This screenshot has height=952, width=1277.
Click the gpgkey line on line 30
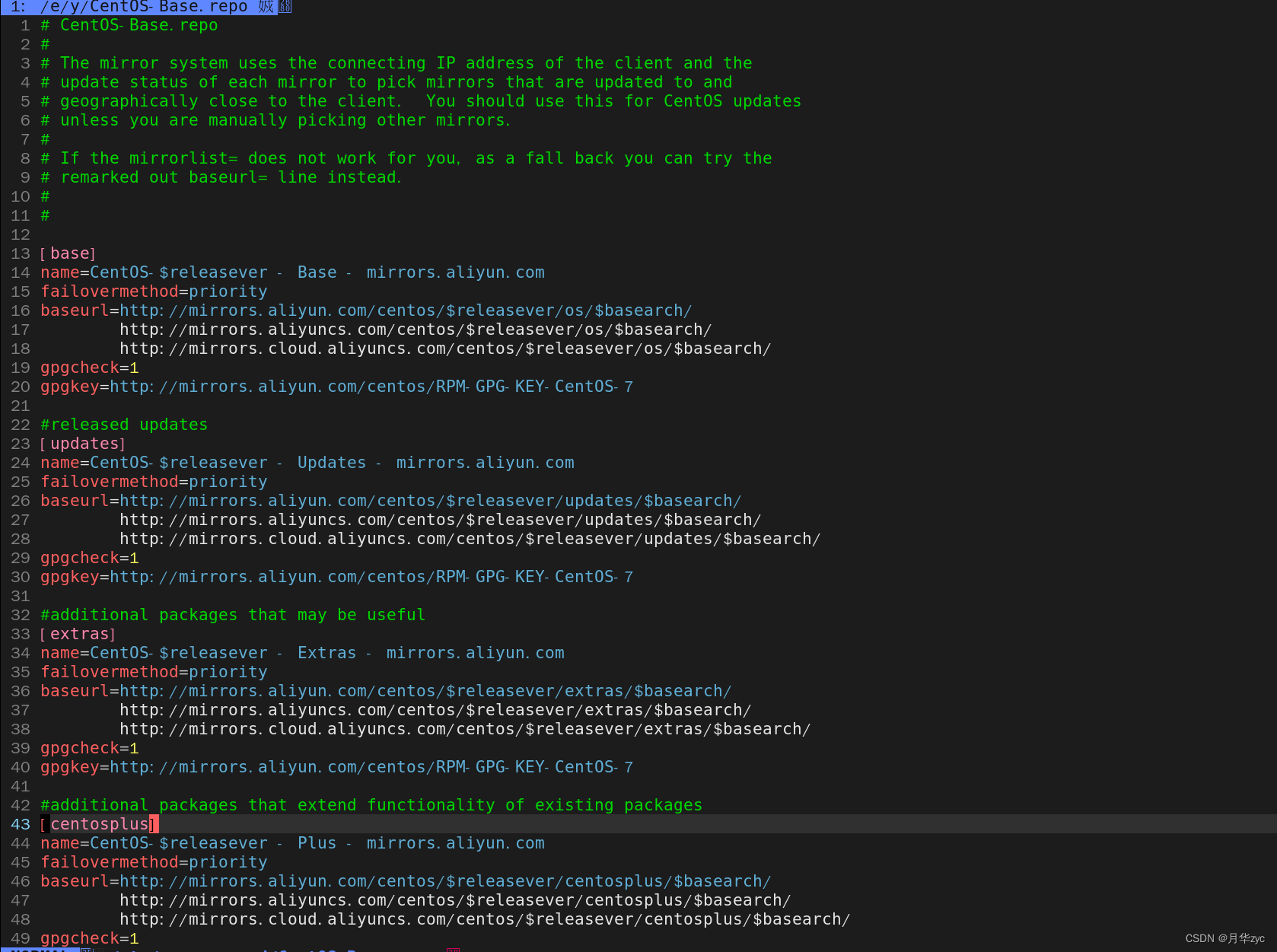point(337,577)
